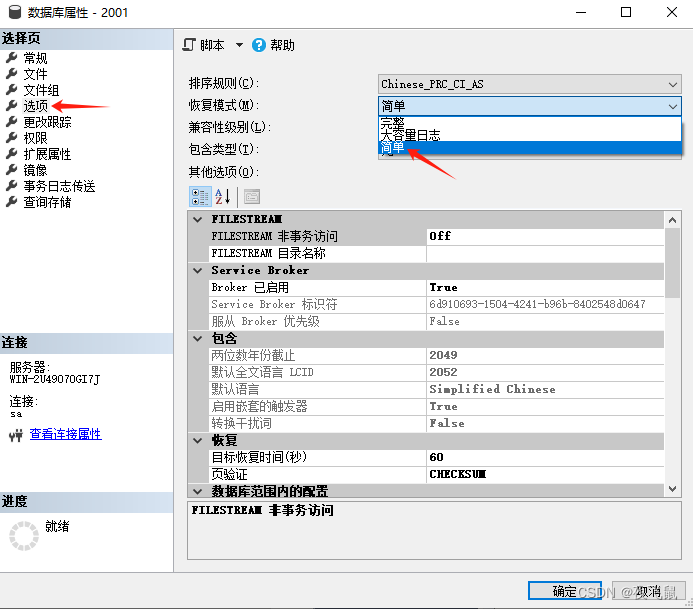Open the 更改跟踪 page
The height and width of the screenshot is (609, 693).
coord(47,122)
